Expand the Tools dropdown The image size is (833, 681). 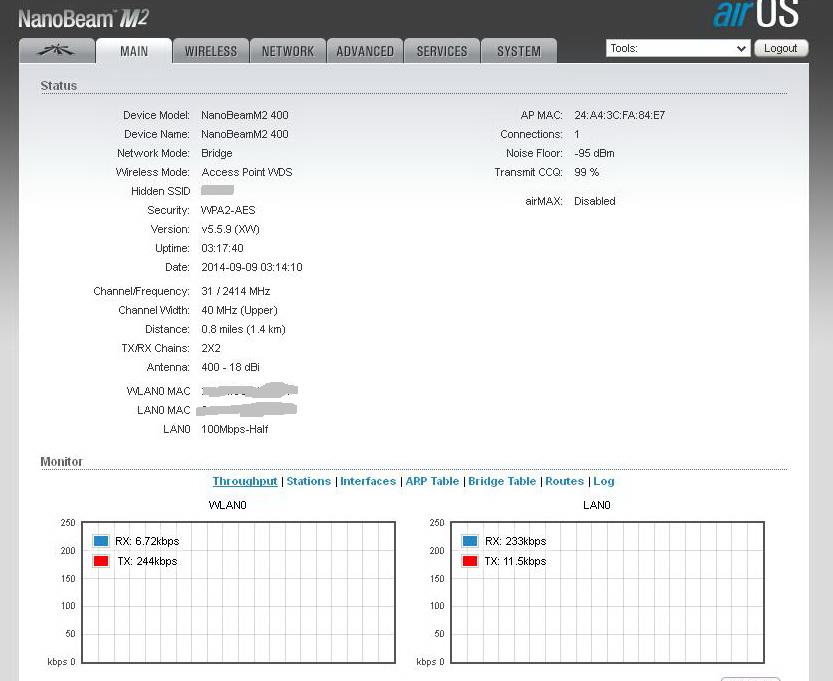[x=678, y=48]
